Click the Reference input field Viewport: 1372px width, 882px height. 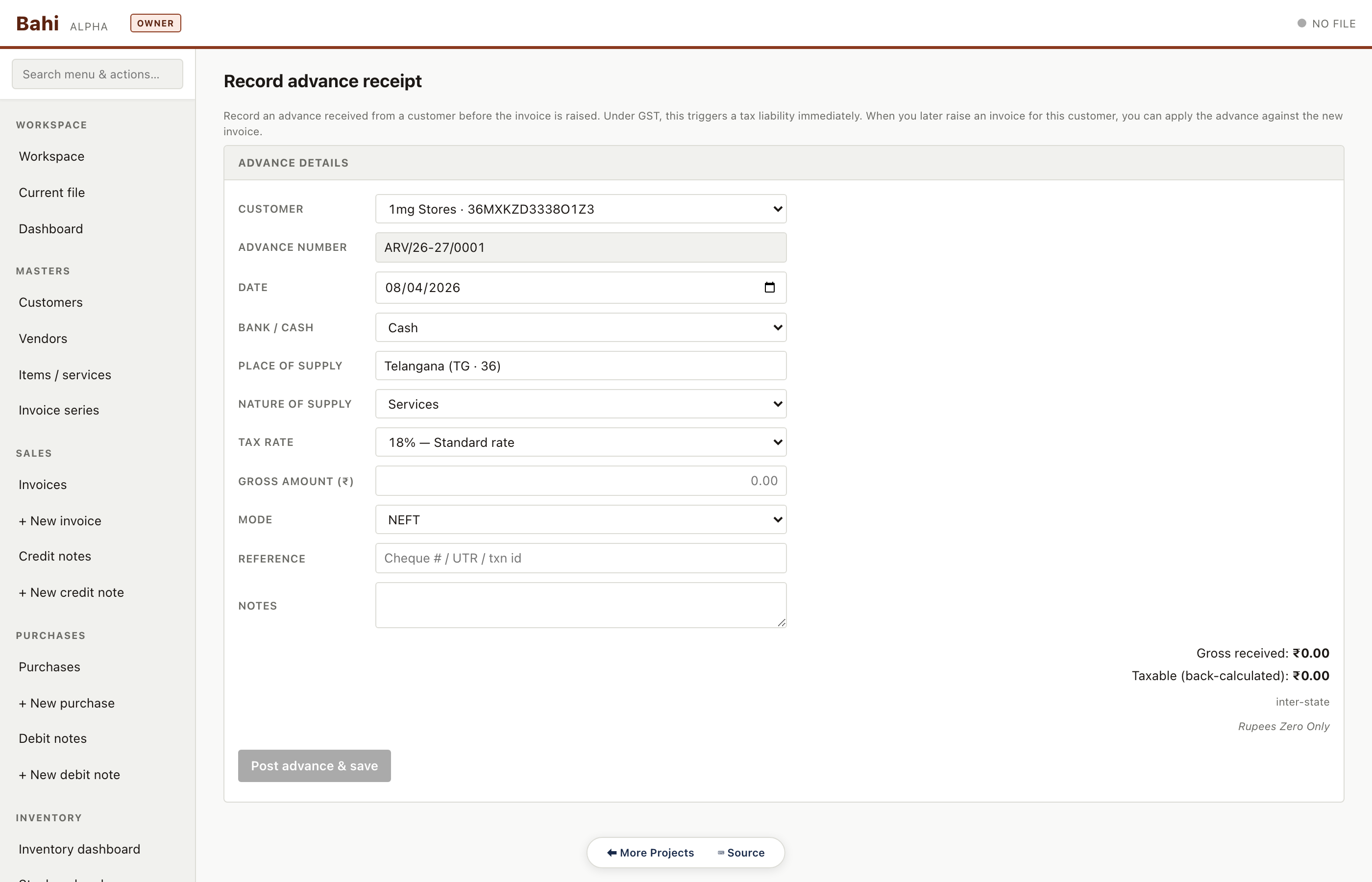[x=580, y=558]
